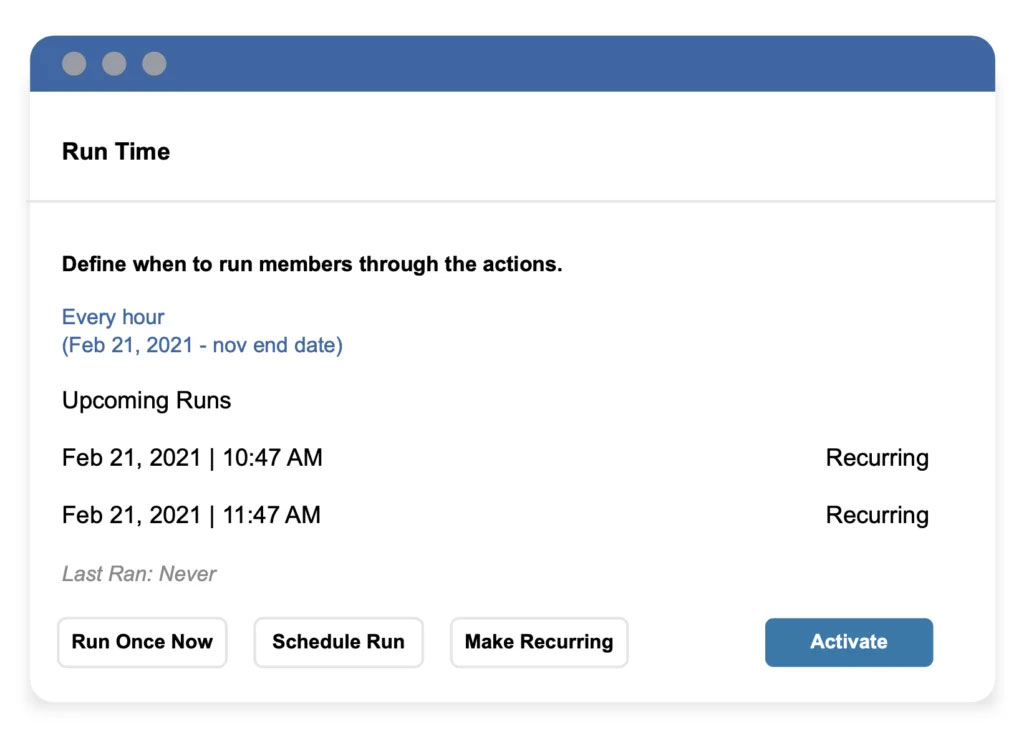Activate the schedule with the blue button

pos(848,642)
